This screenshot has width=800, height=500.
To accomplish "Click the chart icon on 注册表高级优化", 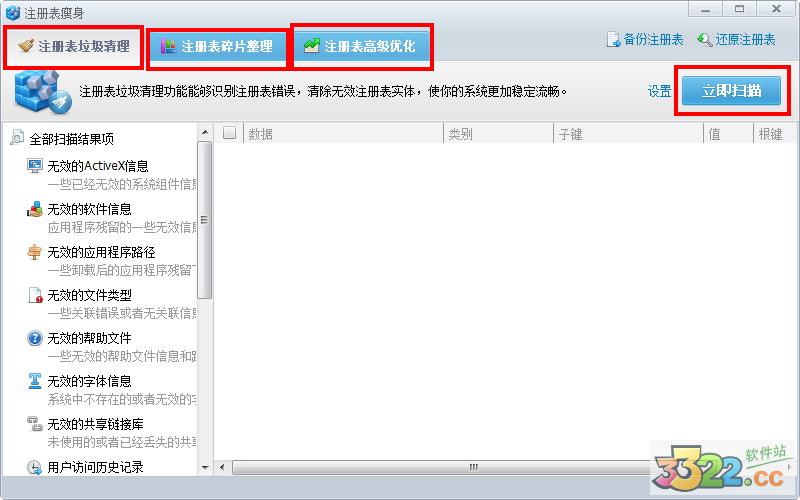I will [311, 46].
